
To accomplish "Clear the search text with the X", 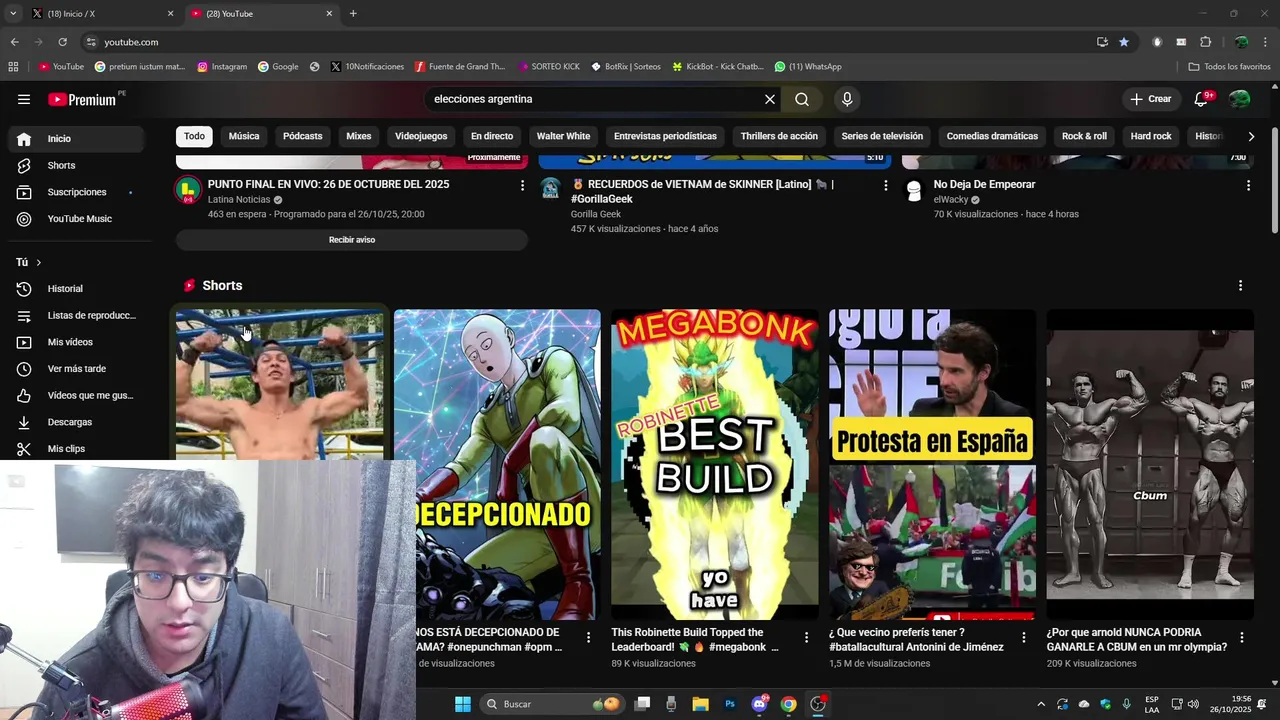I will 770,99.
